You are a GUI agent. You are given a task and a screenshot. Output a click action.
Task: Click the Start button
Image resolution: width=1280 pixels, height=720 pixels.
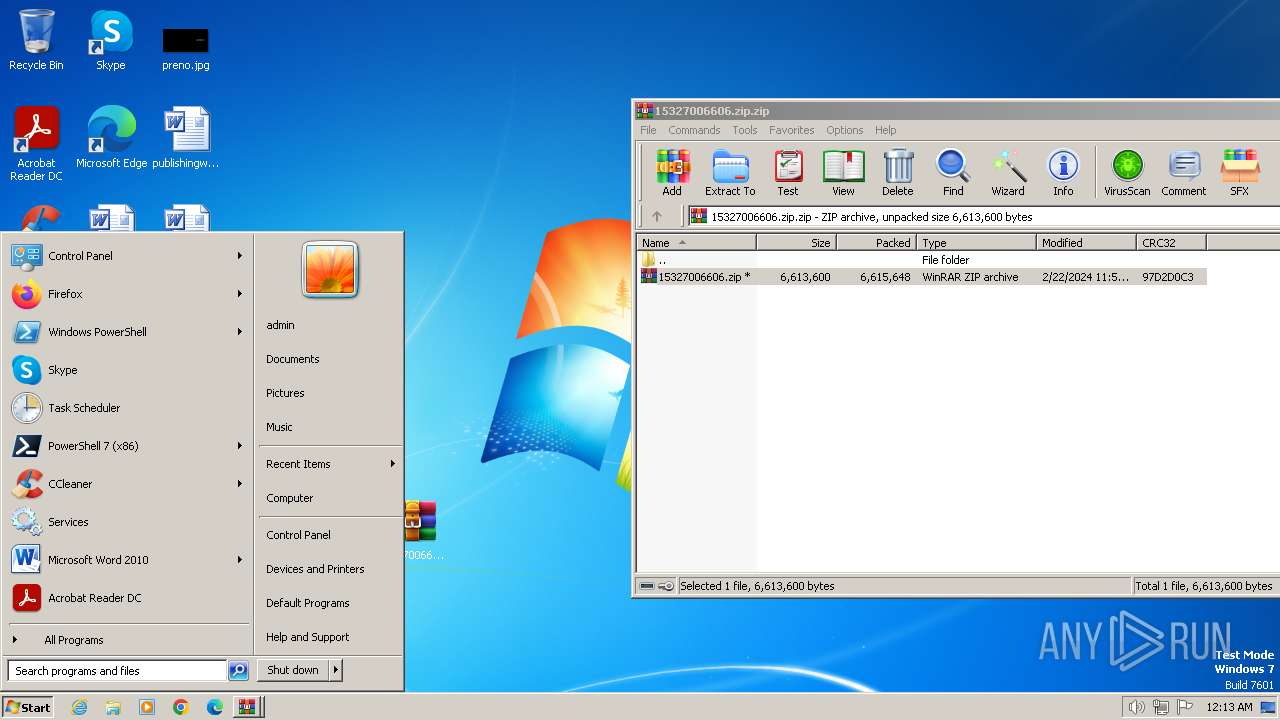pyautogui.click(x=28, y=707)
